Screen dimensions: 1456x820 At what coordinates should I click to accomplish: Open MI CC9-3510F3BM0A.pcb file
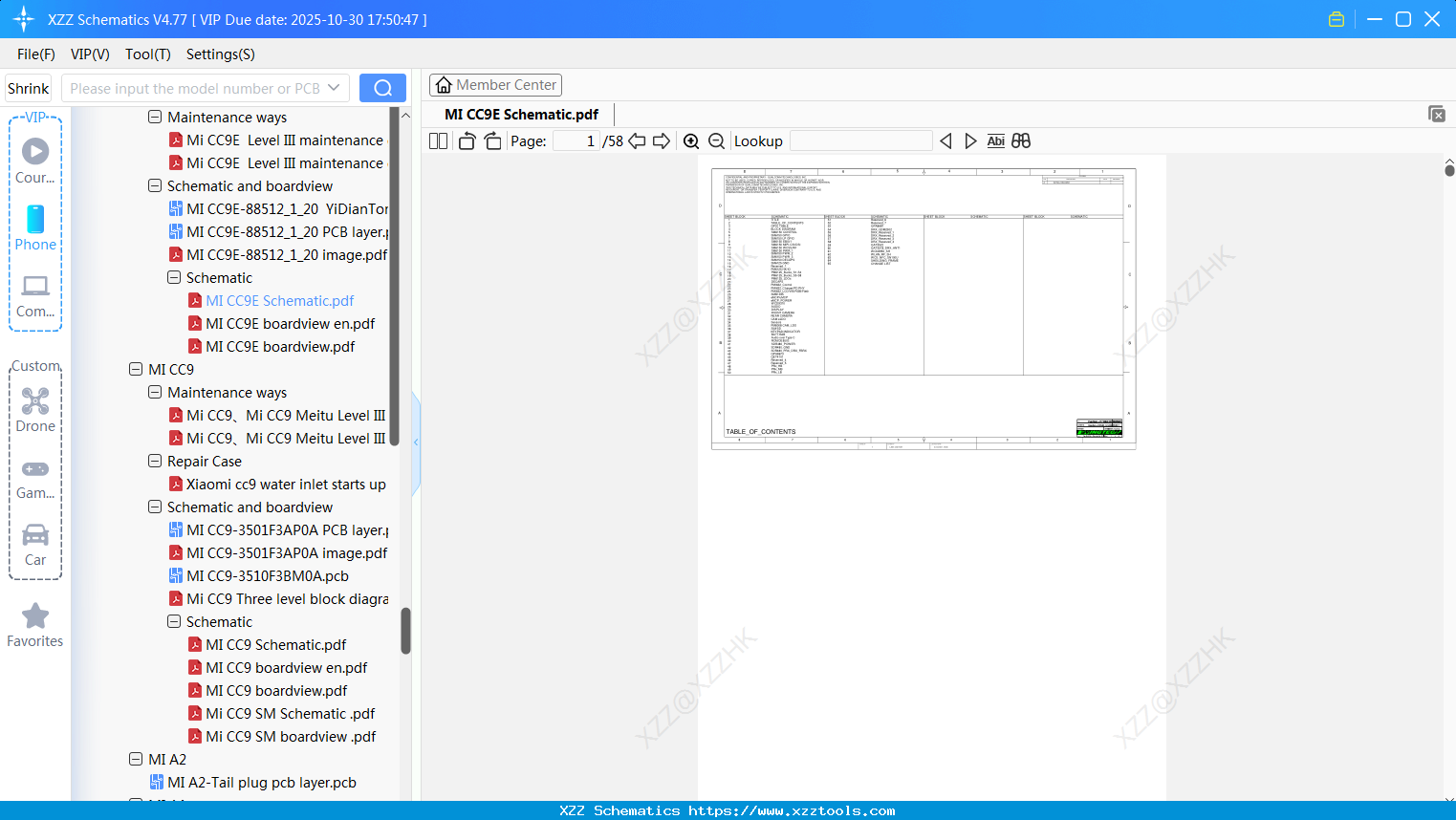tap(268, 575)
